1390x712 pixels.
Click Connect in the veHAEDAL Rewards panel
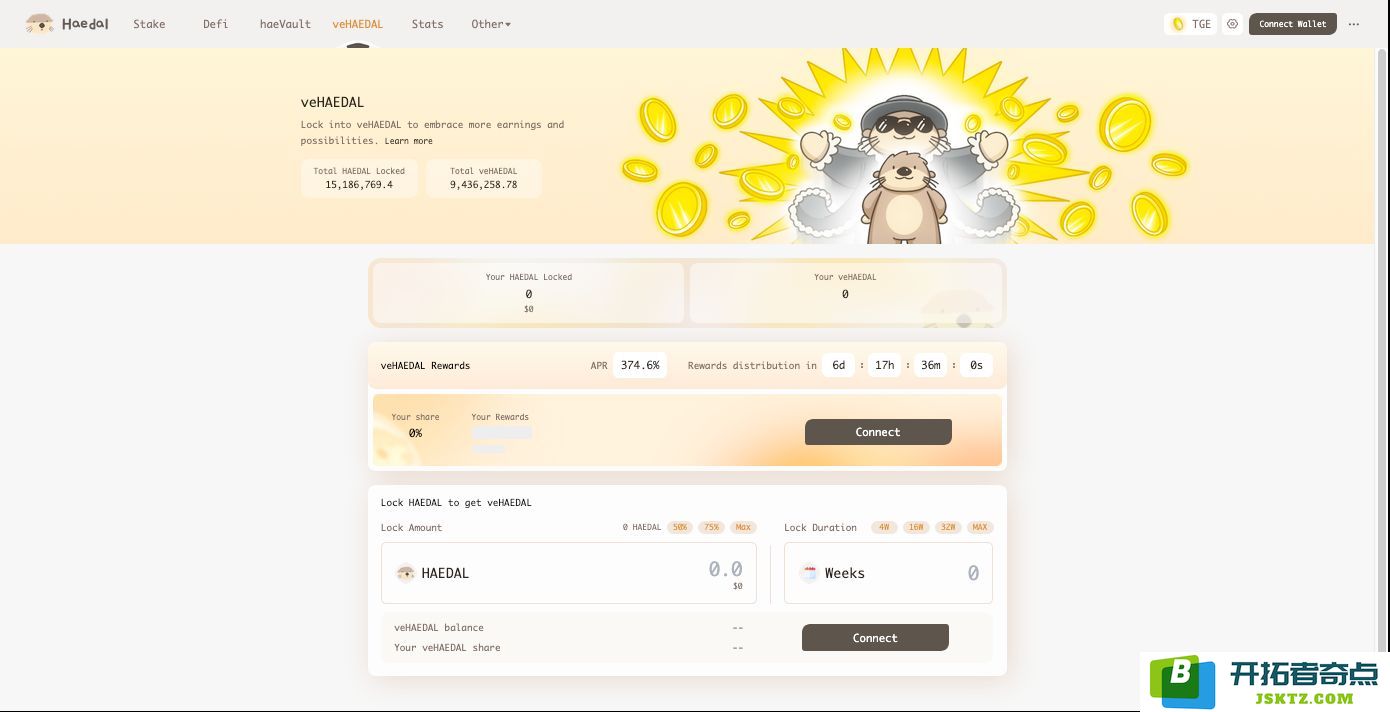[878, 432]
